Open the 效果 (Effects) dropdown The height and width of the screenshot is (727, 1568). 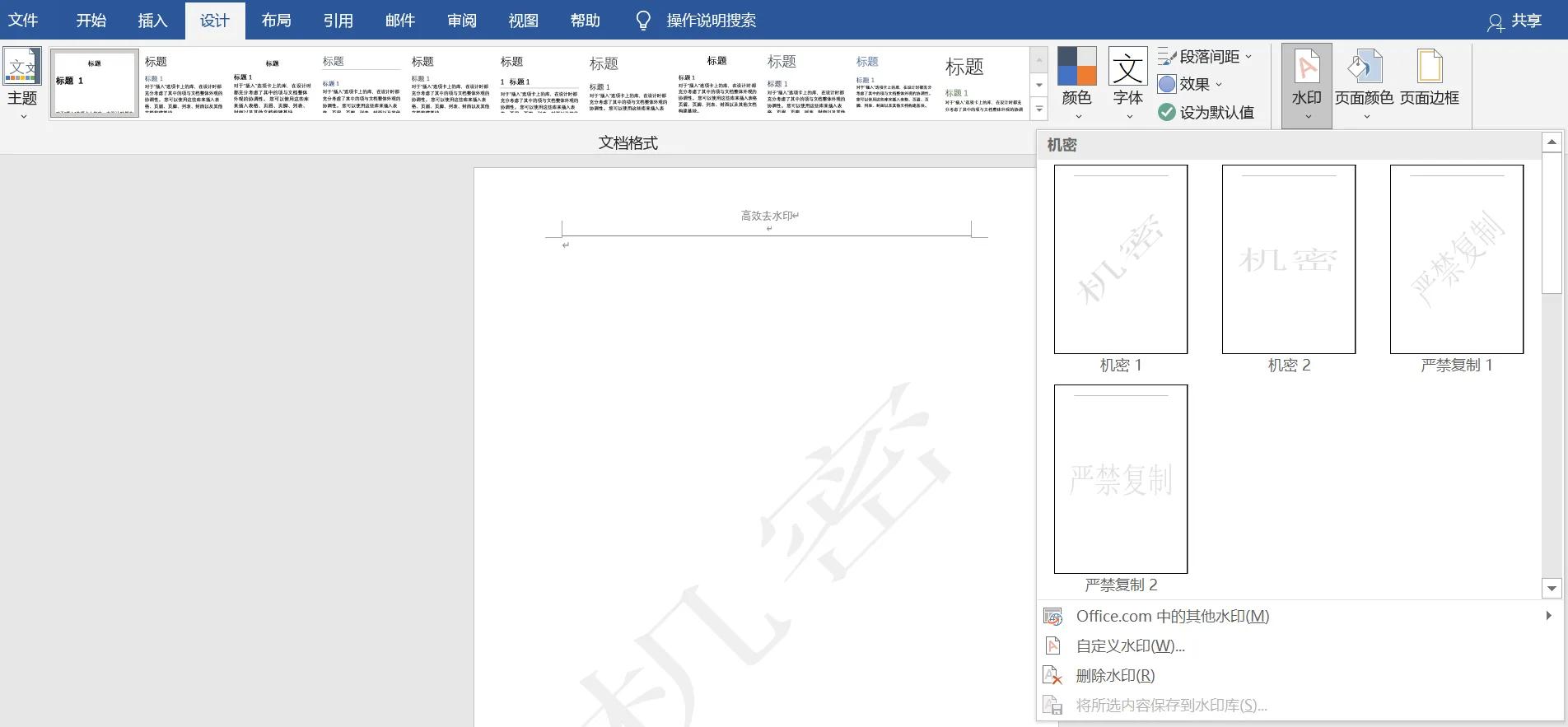click(x=1190, y=84)
